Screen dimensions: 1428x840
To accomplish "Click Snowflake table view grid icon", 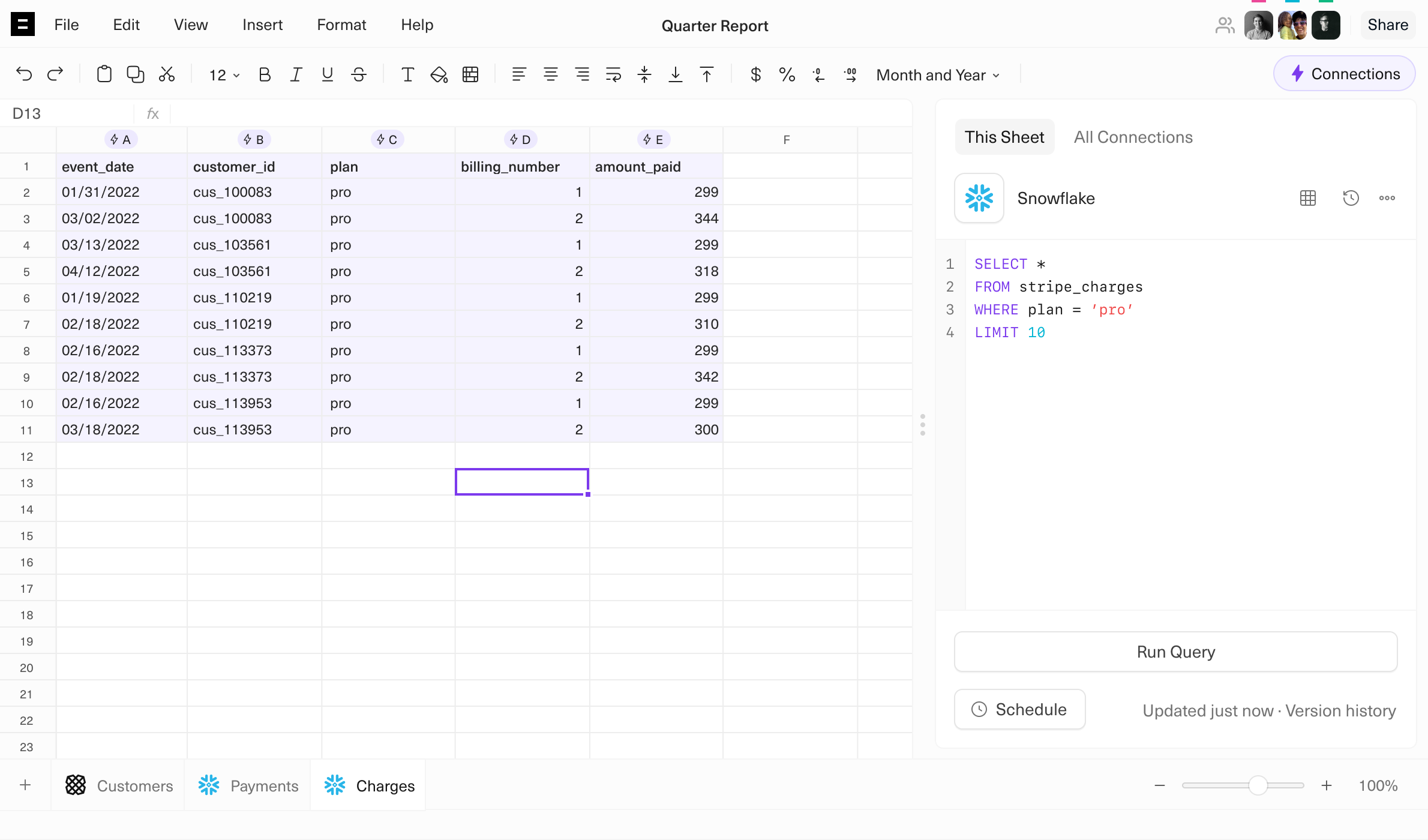I will [x=1307, y=198].
